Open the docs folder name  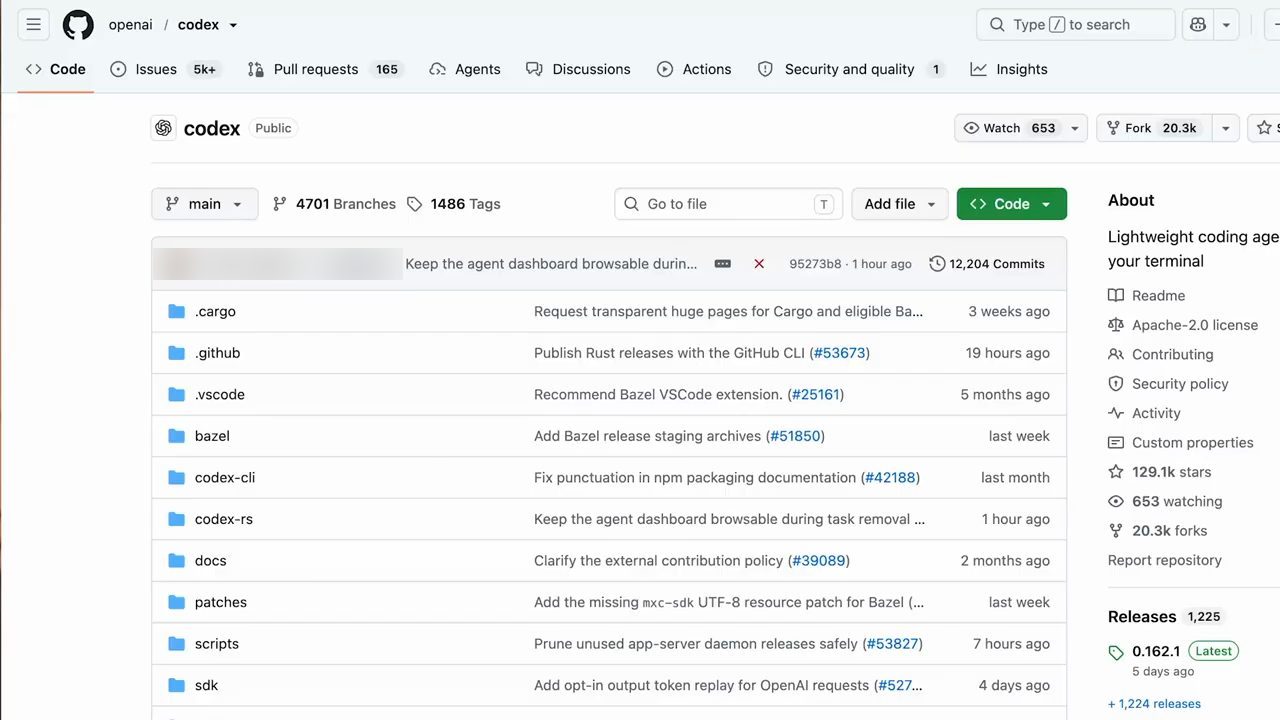211,561
